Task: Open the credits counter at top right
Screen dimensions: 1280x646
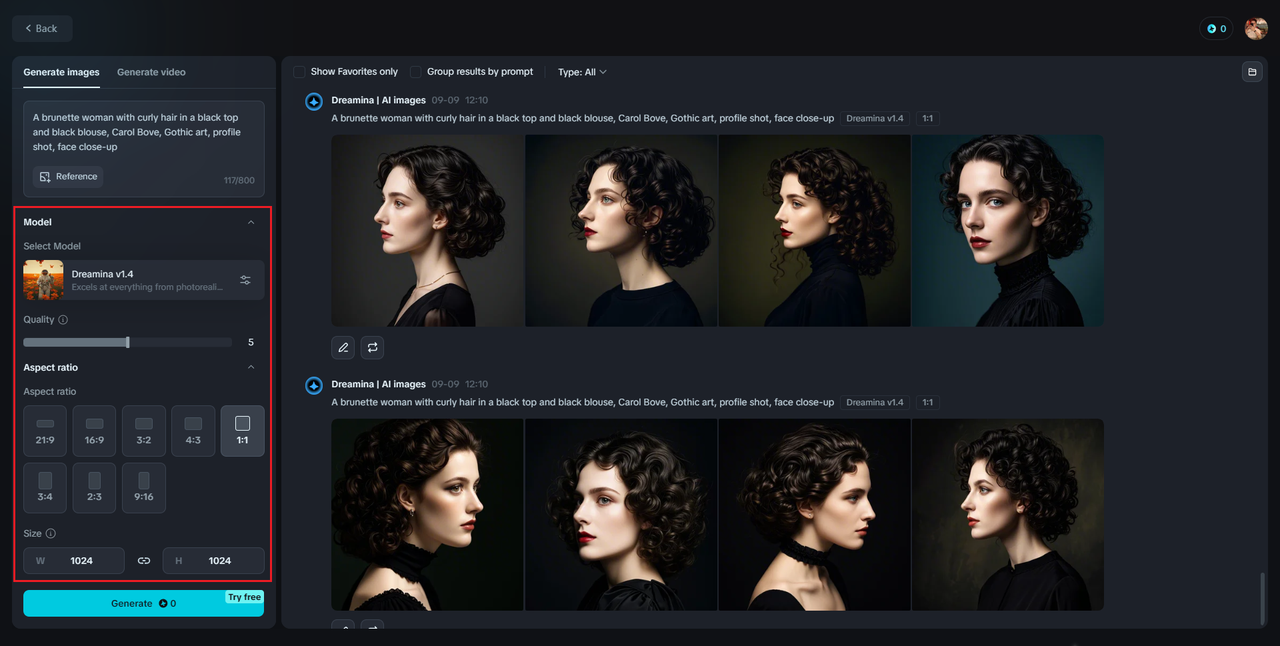Action: pos(1216,29)
